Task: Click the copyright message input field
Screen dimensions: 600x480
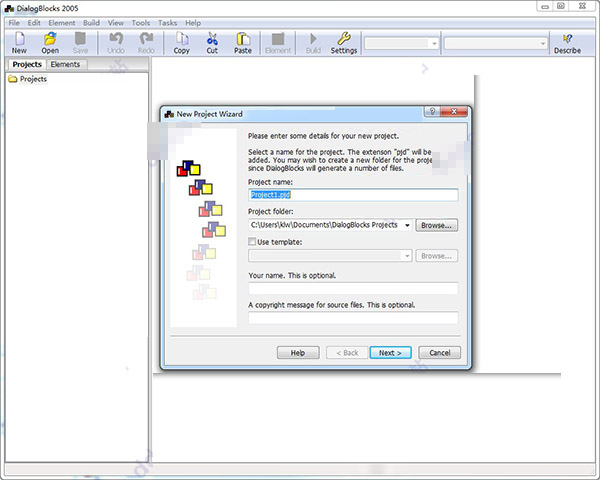Action: (x=353, y=318)
